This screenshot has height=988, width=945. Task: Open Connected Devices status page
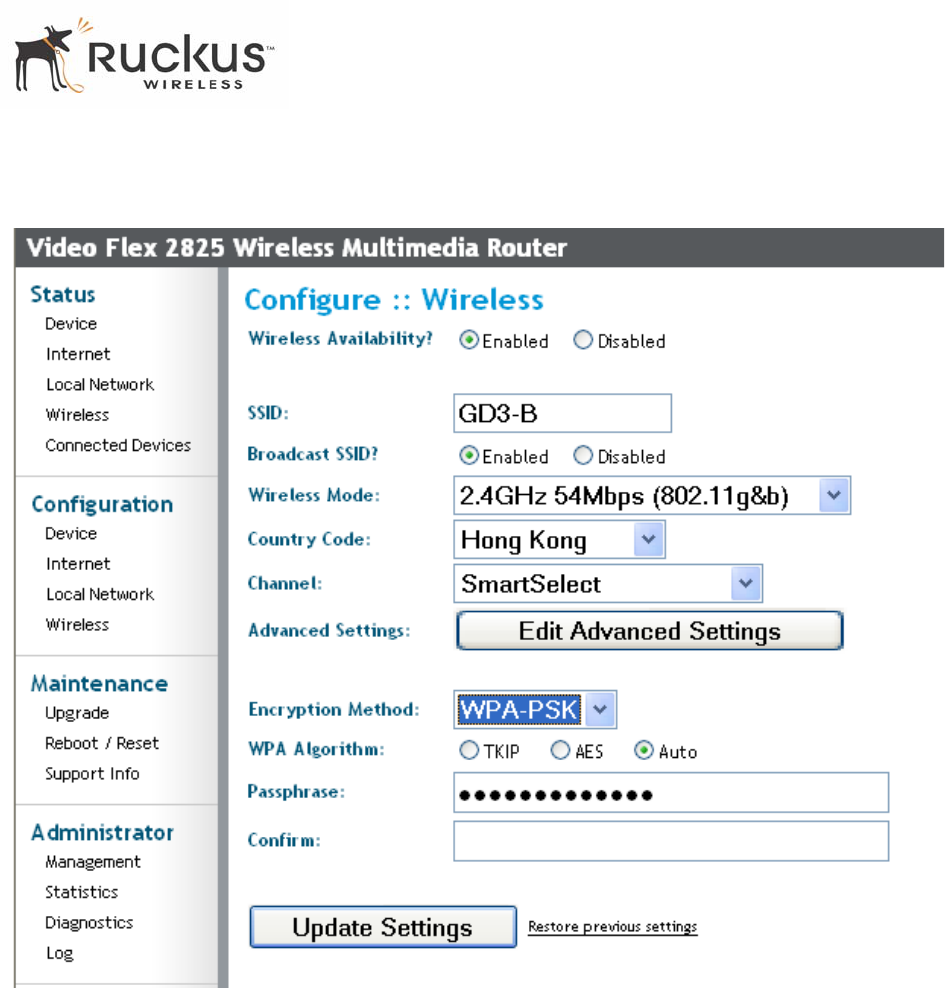click(x=118, y=445)
